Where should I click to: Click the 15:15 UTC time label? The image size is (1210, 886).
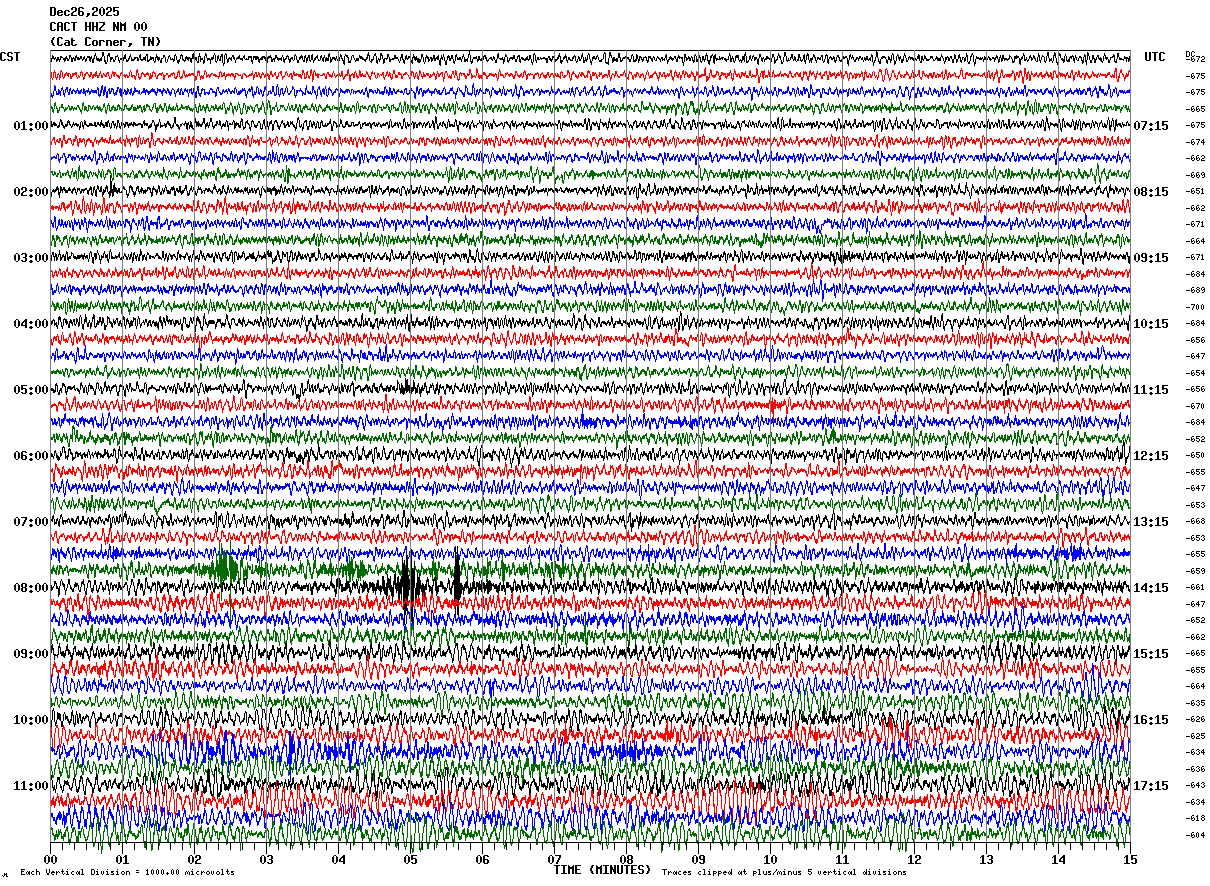1151,654
